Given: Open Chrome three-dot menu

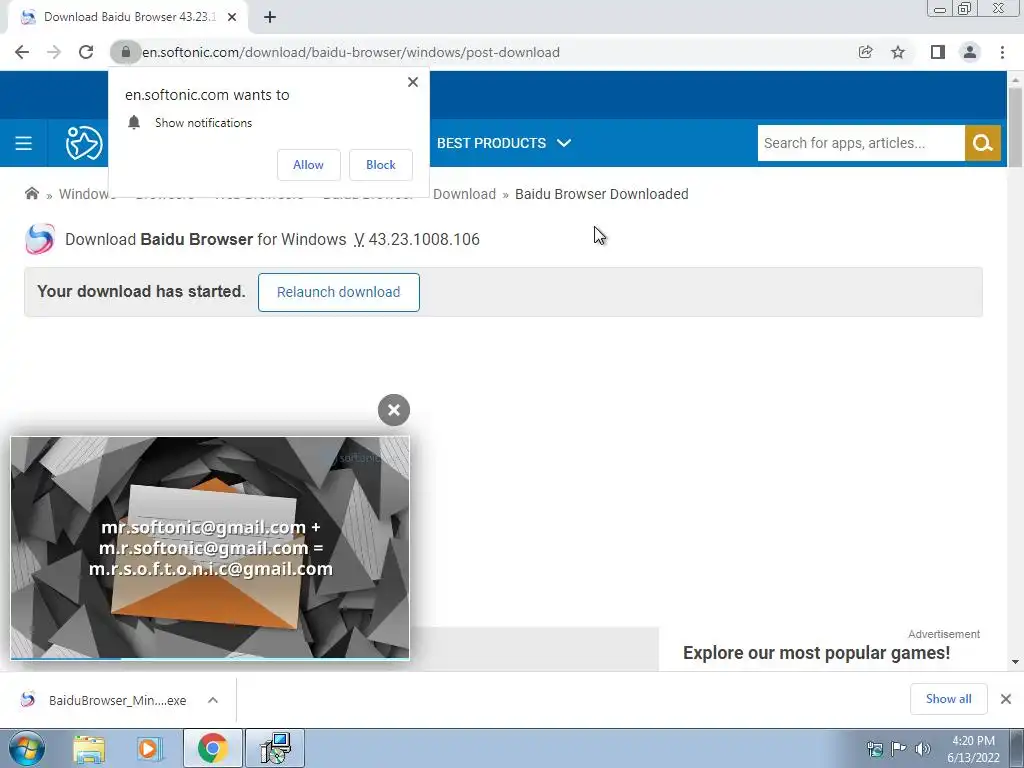Looking at the screenshot, I should click(1002, 52).
